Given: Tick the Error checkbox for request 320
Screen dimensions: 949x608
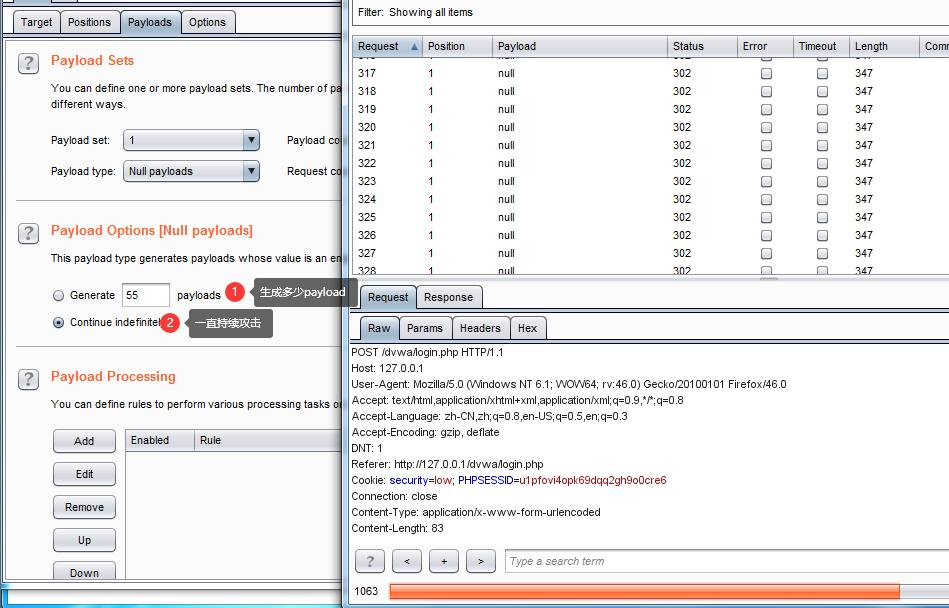Looking at the screenshot, I should point(766,127).
